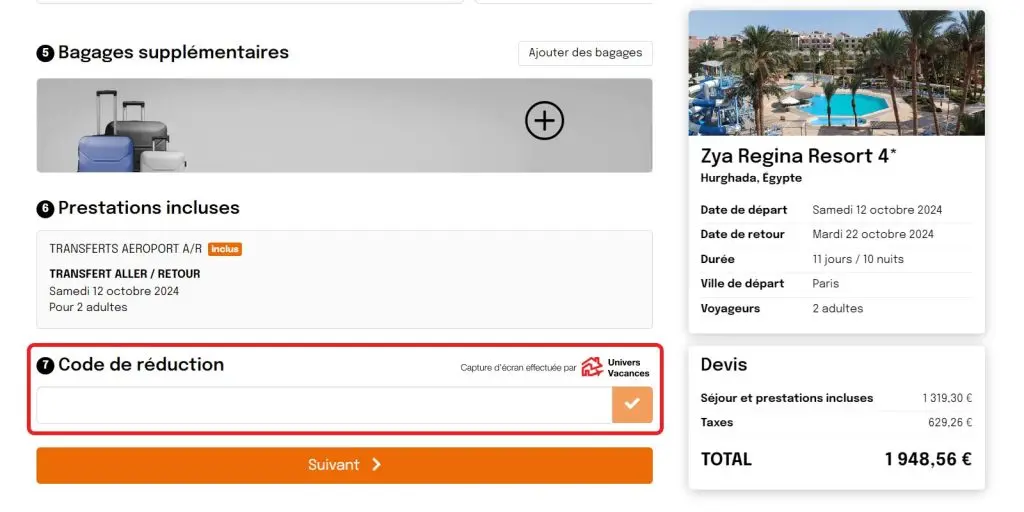
Task: Click the Univers Vacances logo
Action: click(x=615, y=367)
